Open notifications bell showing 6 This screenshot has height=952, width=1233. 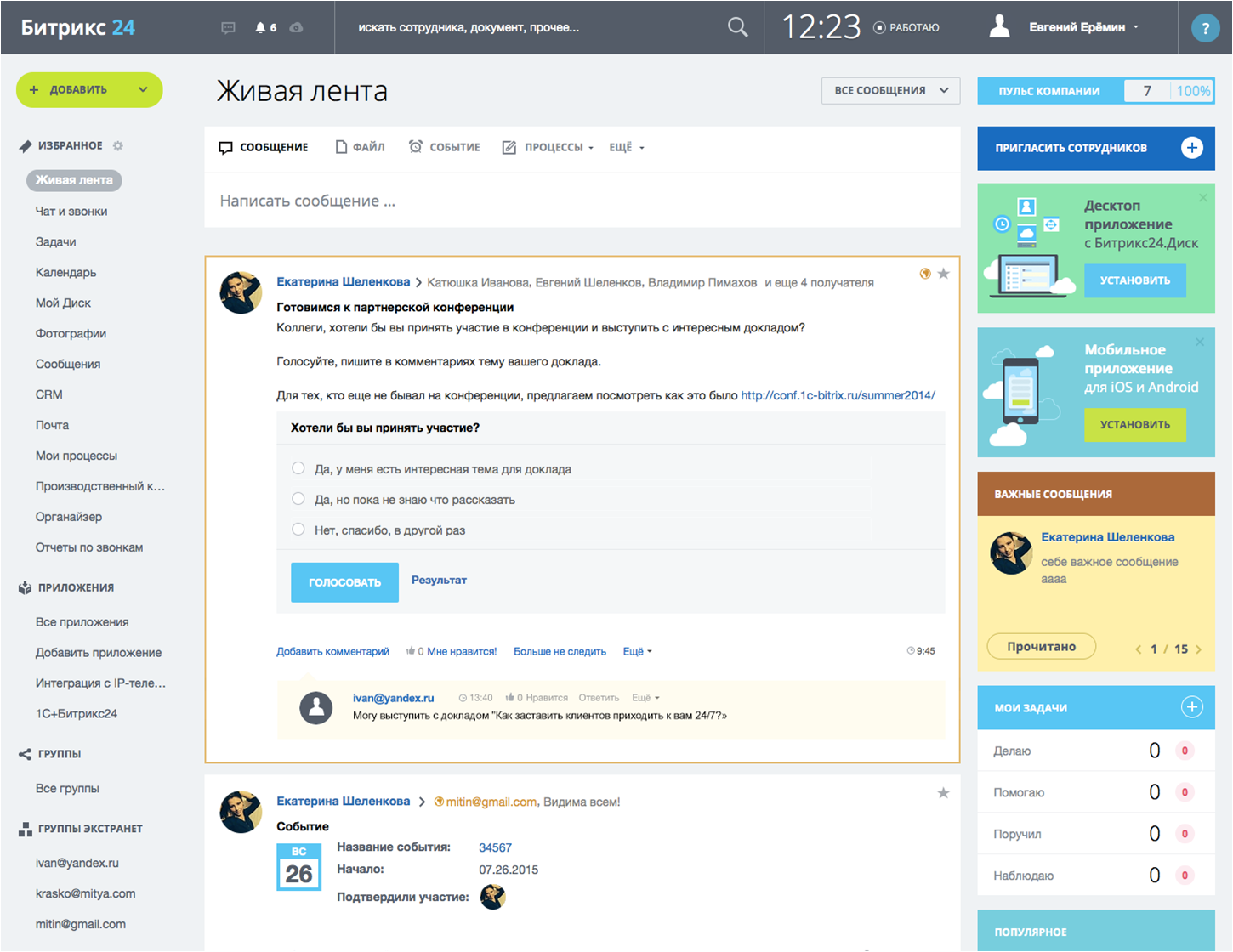pos(265,27)
